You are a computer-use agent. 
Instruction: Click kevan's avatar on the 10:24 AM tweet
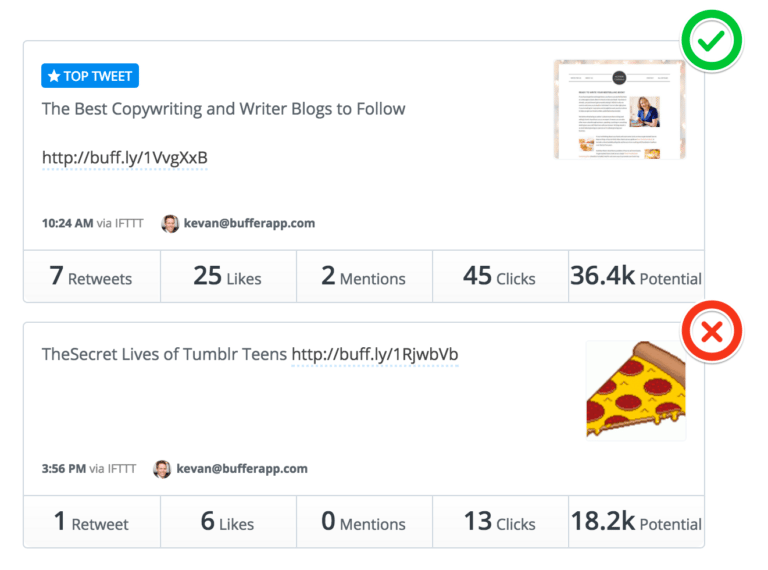coord(170,223)
